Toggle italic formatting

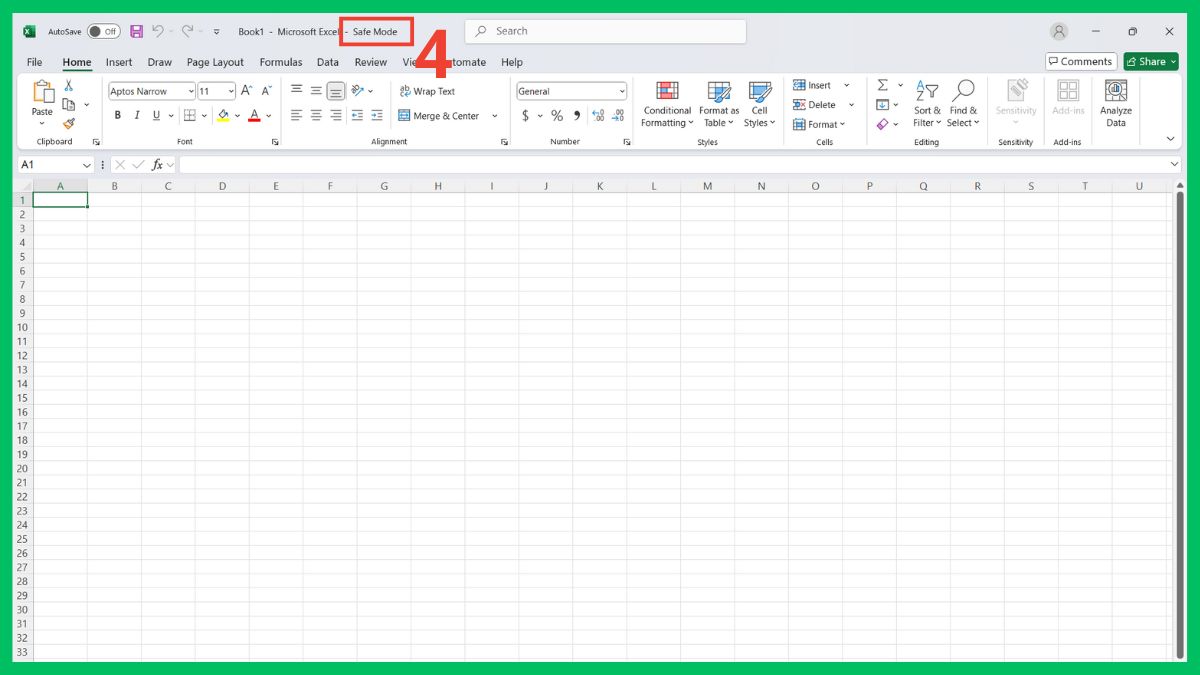(x=136, y=115)
